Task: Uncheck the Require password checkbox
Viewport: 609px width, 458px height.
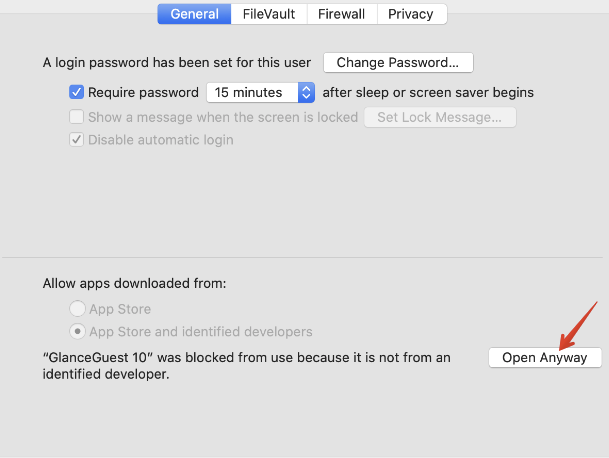Action: coord(77,92)
